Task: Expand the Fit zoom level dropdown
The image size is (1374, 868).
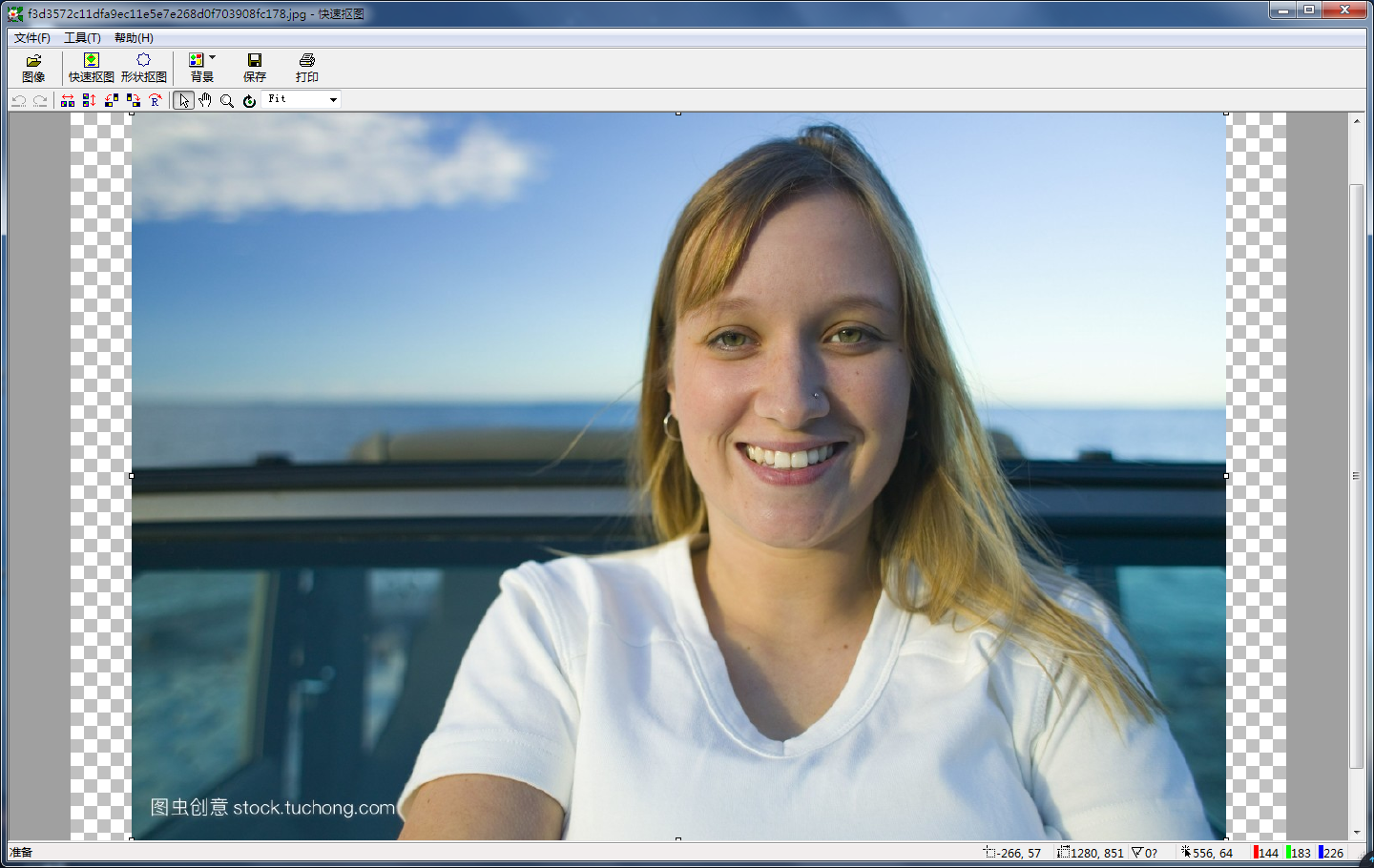Action: [x=333, y=100]
